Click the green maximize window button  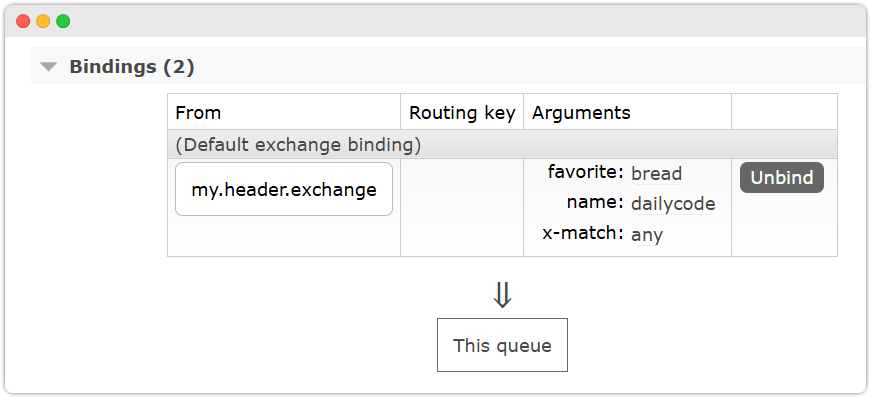[63, 22]
